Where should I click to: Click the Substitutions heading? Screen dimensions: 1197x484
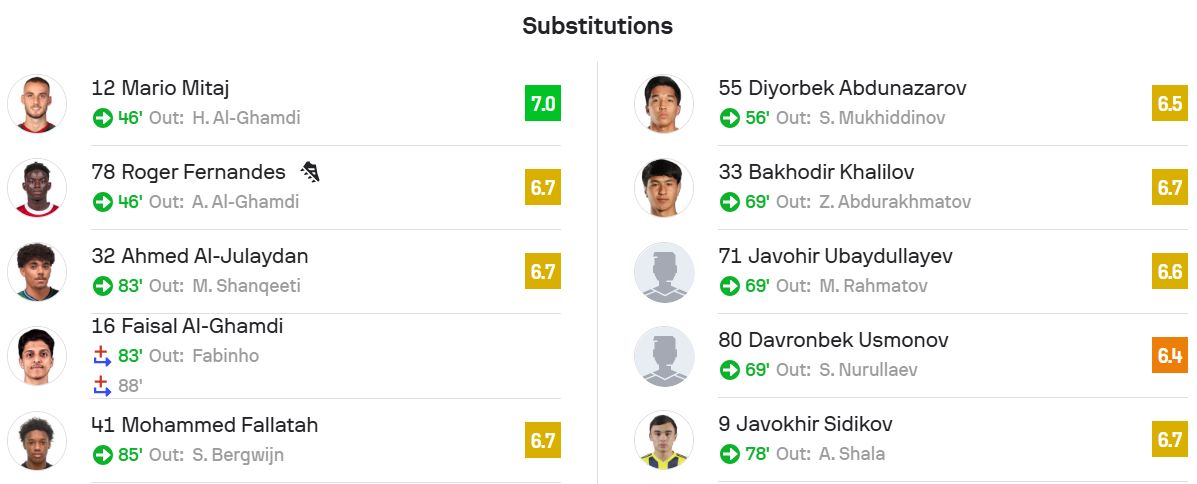(x=597, y=26)
